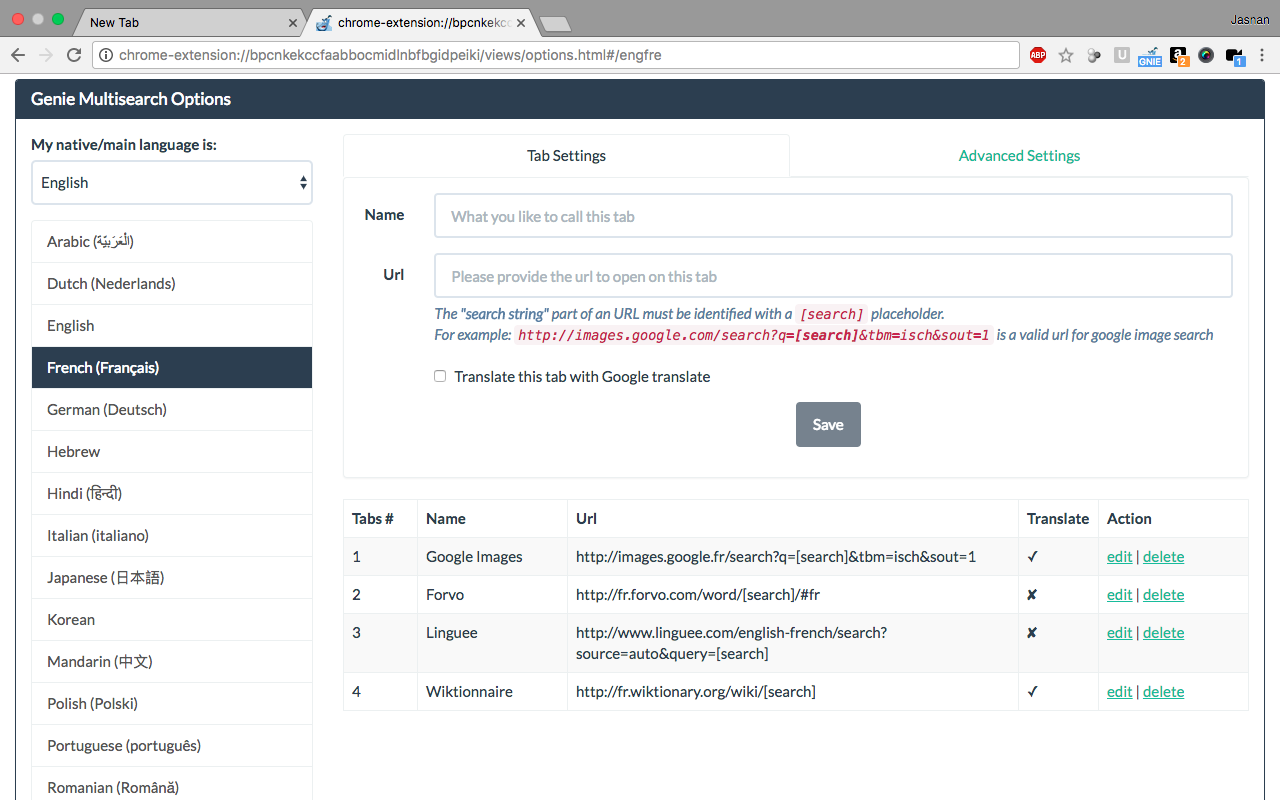The height and width of the screenshot is (800, 1280).
Task: Click the Linguee url cell text
Action: [x=731, y=643]
